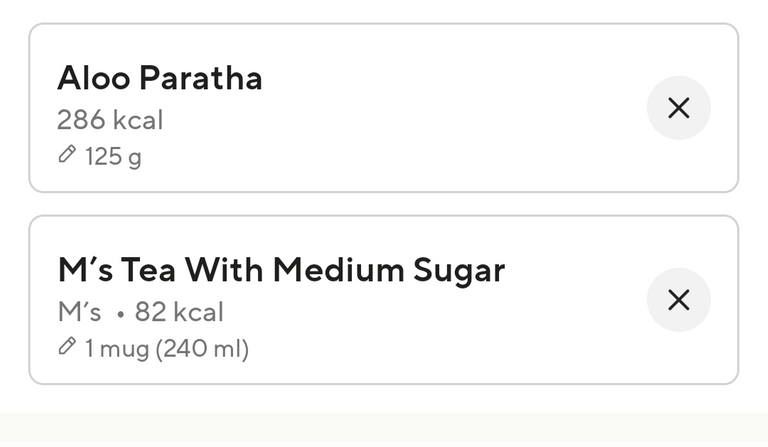Select the 82 kcal calorie text
This screenshot has height=447, width=768.
[x=179, y=312]
